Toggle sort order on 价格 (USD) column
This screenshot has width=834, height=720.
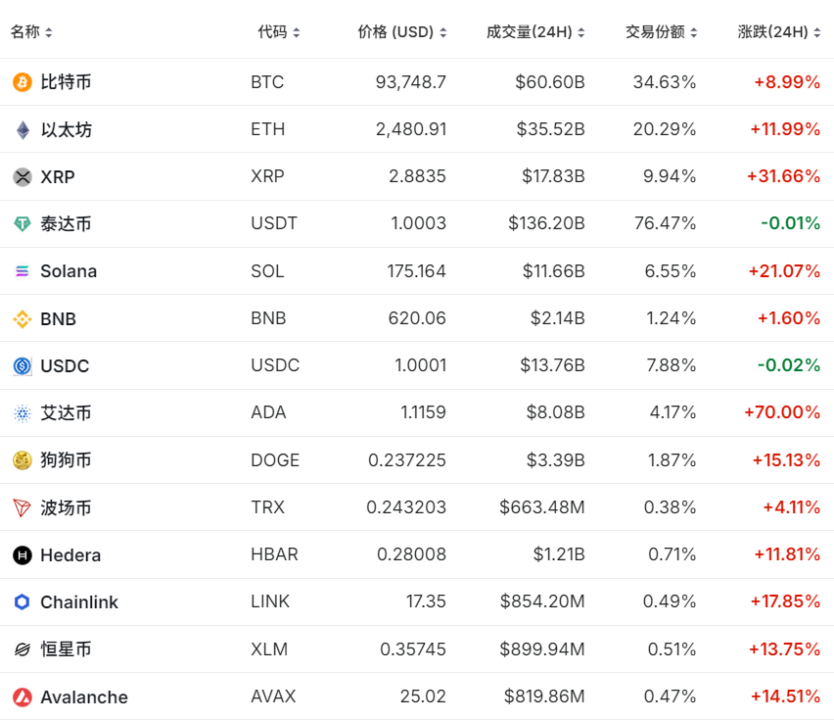pos(443,31)
